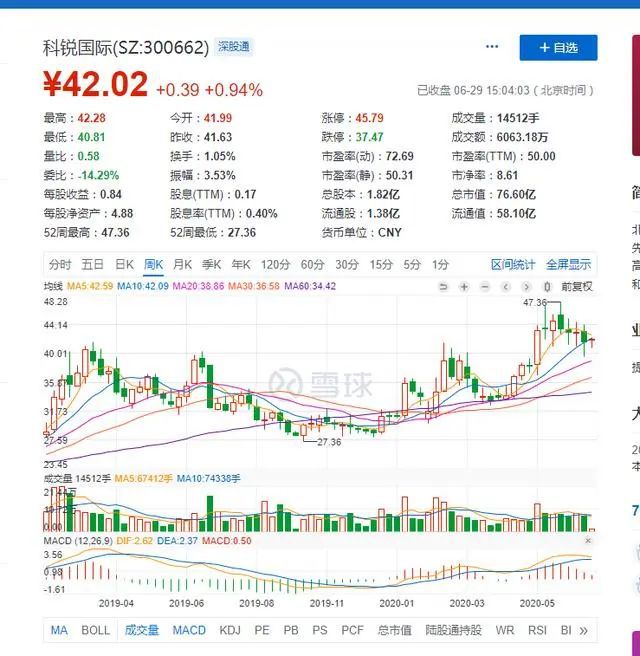Toggle the PB indicator
The height and width of the screenshot is (656, 640).
[291, 630]
